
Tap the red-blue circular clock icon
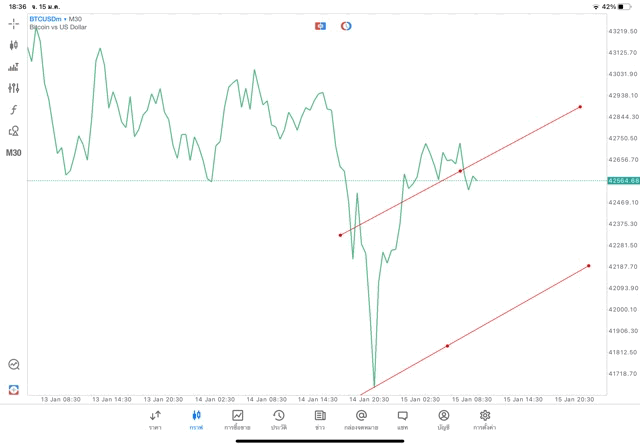pyautogui.click(x=346, y=25)
